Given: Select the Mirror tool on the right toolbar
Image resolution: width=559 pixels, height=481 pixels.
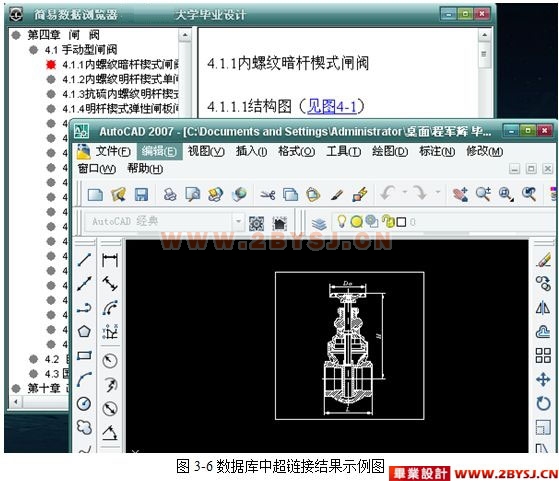Looking at the screenshot, I should [x=543, y=307].
